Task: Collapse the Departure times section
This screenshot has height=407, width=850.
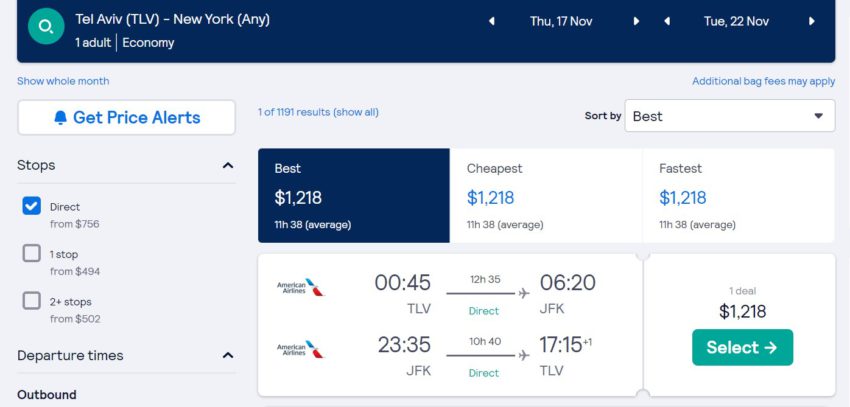Action: coord(228,356)
